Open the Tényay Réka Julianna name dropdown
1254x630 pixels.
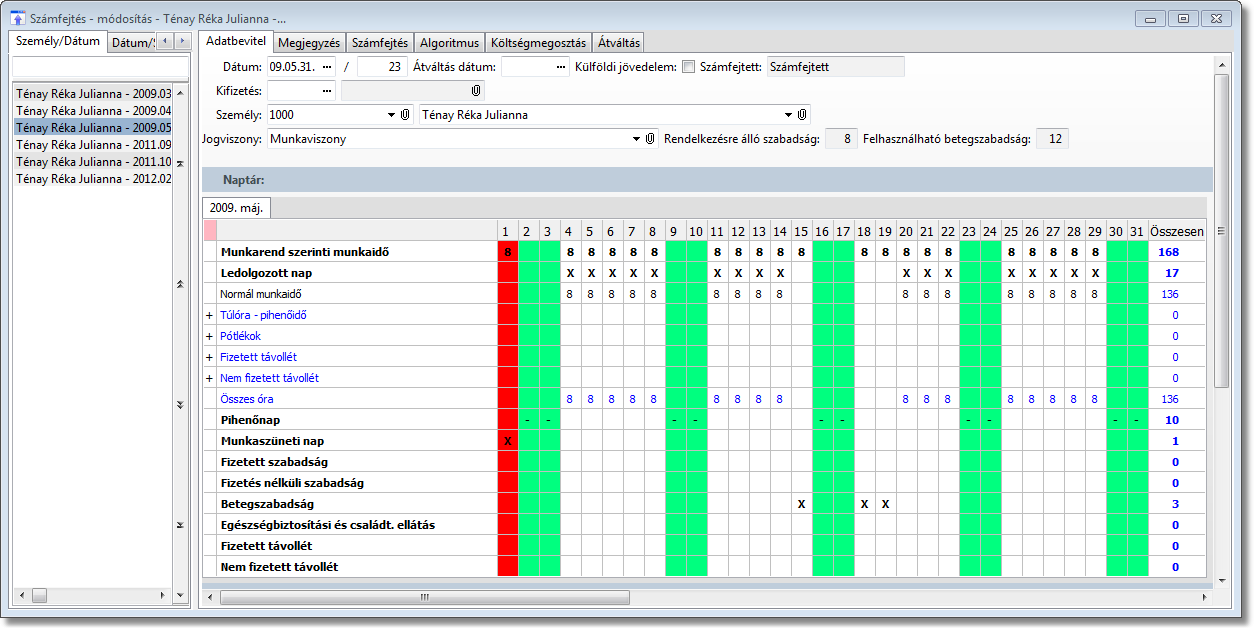pyautogui.click(x=788, y=115)
